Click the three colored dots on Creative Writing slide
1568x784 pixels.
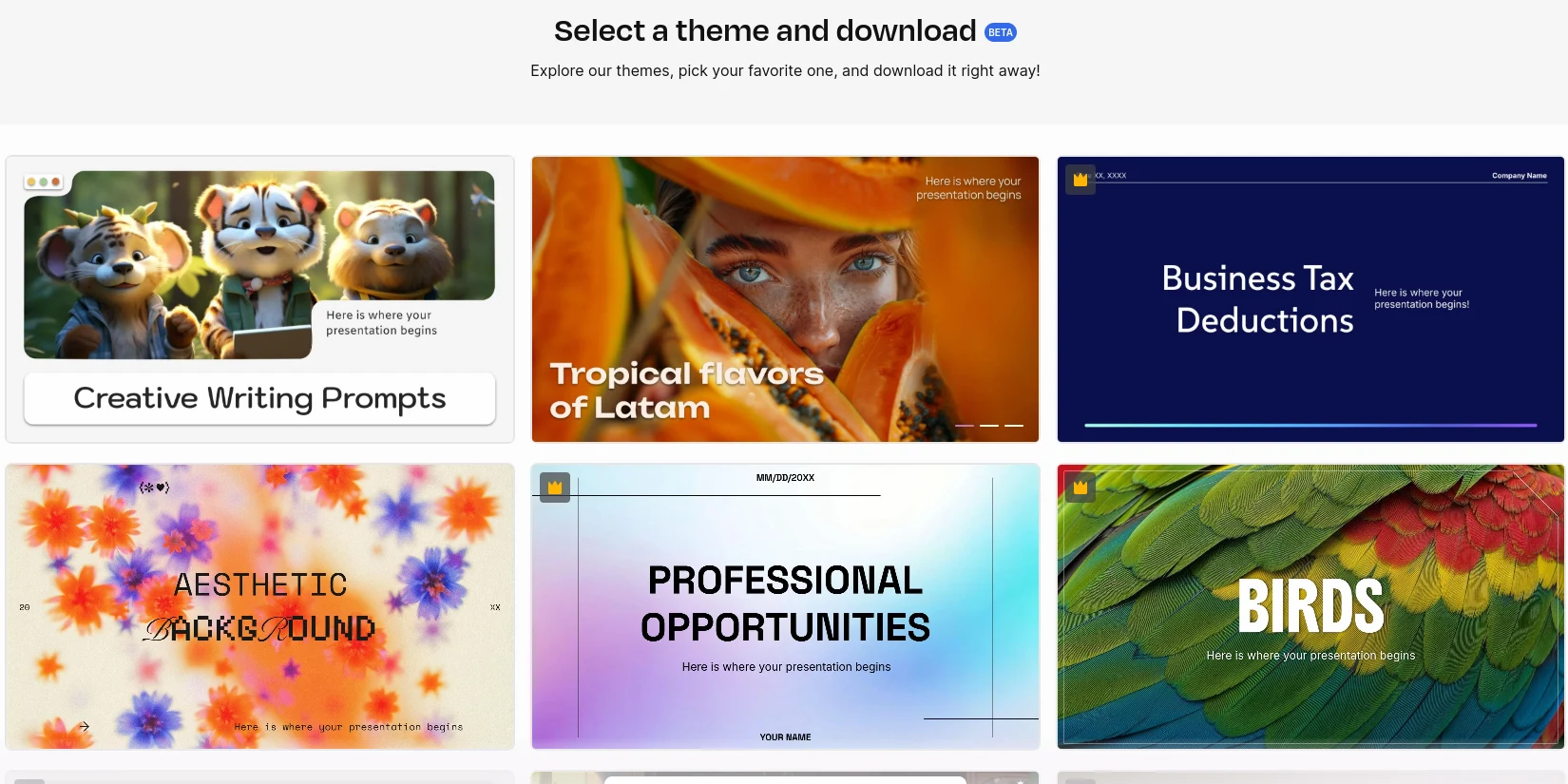pyautogui.click(x=44, y=182)
